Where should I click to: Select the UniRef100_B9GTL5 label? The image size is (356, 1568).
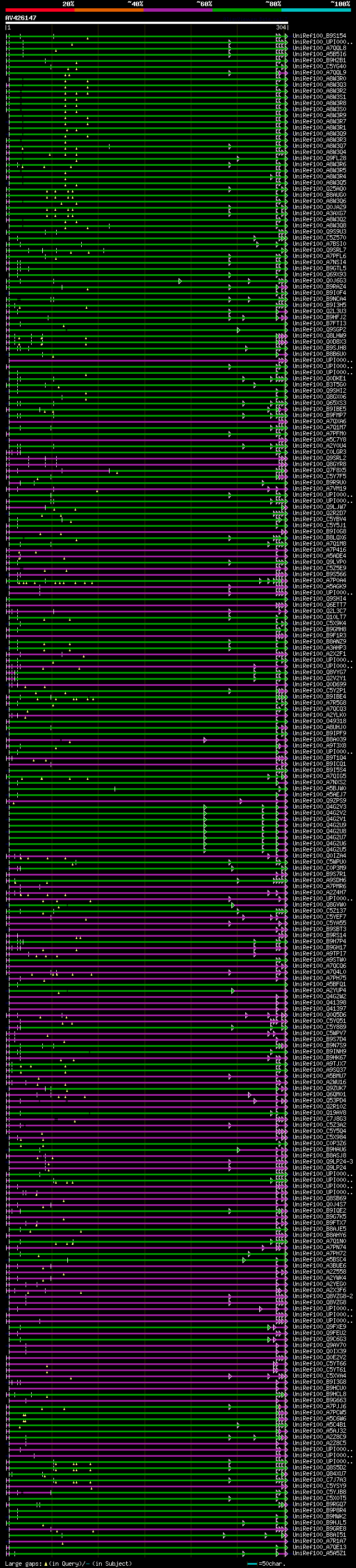(x=319, y=269)
